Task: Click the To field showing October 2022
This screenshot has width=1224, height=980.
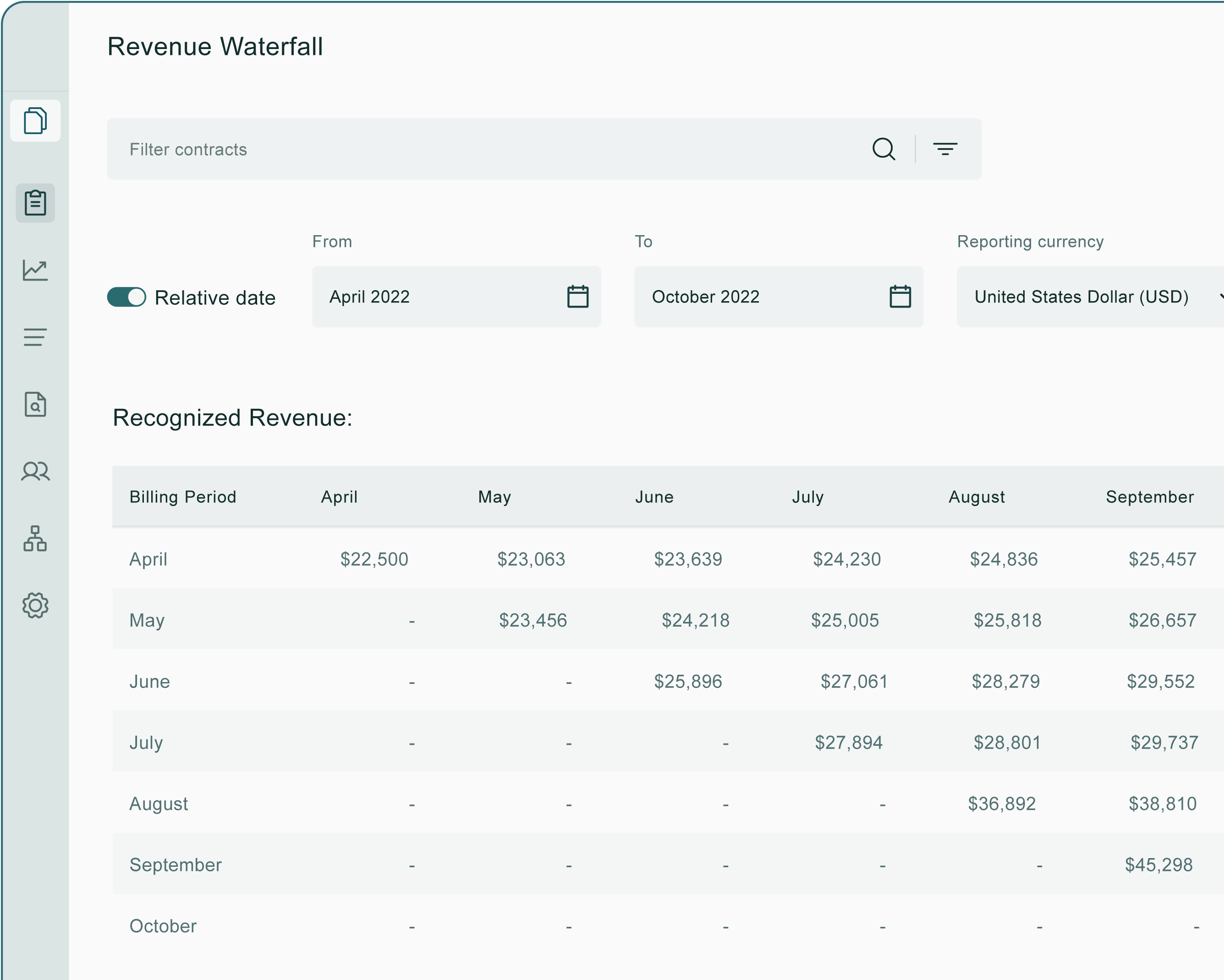Action: click(779, 297)
